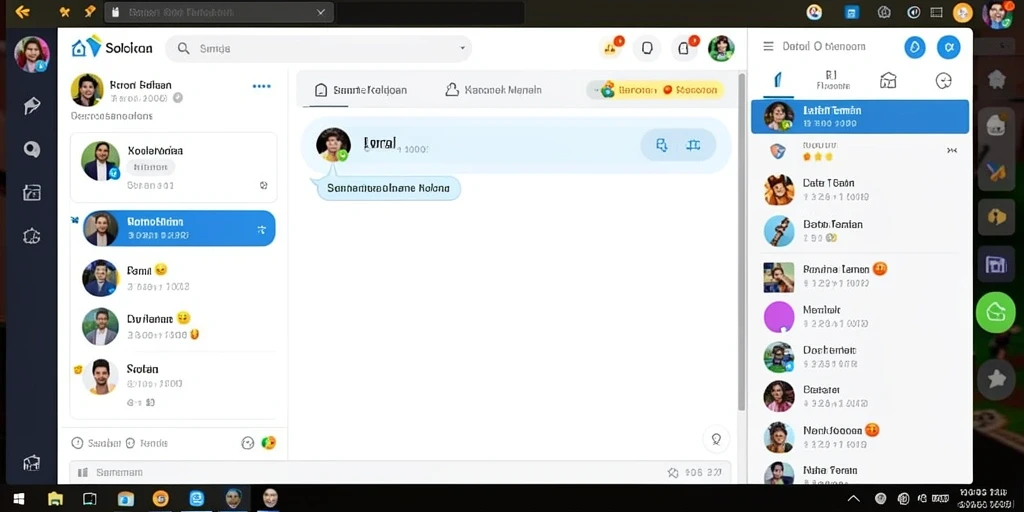Click the star icon on selected blue contact
Viewport: 1024px width, 512px height.
click(261, 229)
